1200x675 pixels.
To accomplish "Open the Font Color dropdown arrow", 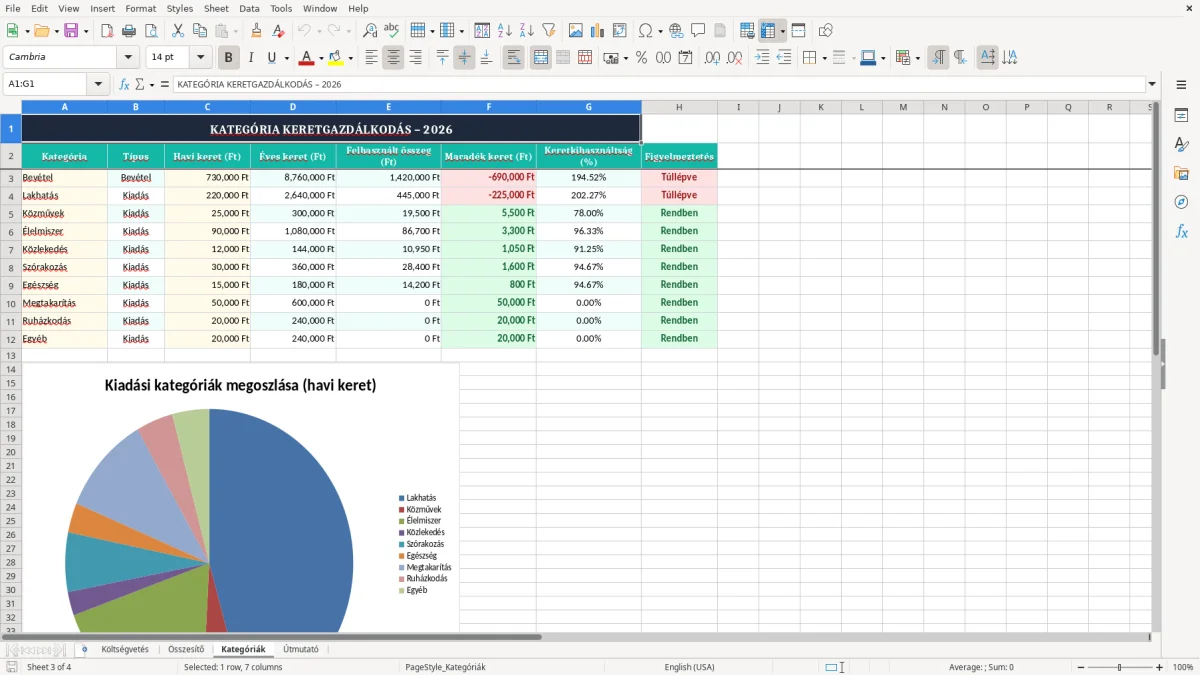I will pyautogui.click(x=321, y=58).
